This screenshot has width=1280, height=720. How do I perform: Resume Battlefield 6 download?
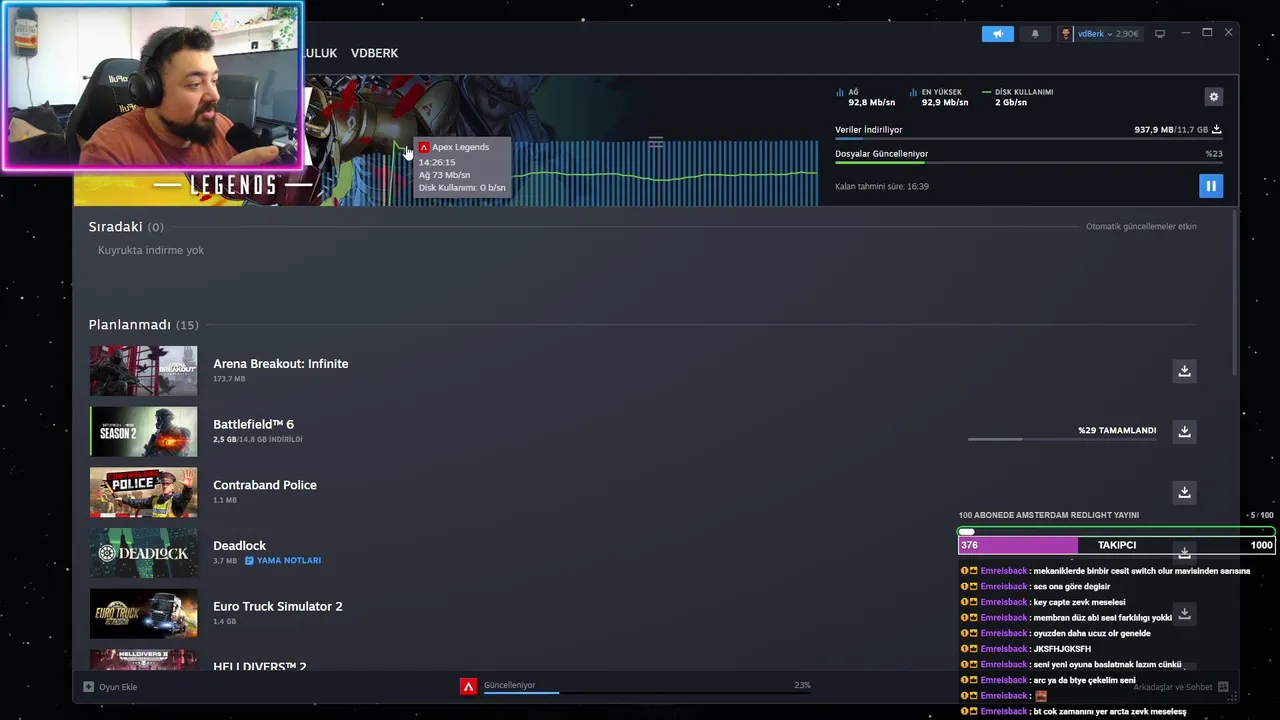point(1184,432)
